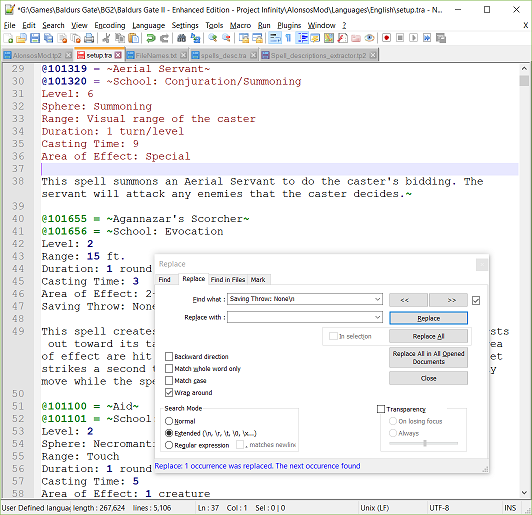The height and width of the screenshot is (515, 532).
Task: Click the macro playback icon
Action: (414, 38)
